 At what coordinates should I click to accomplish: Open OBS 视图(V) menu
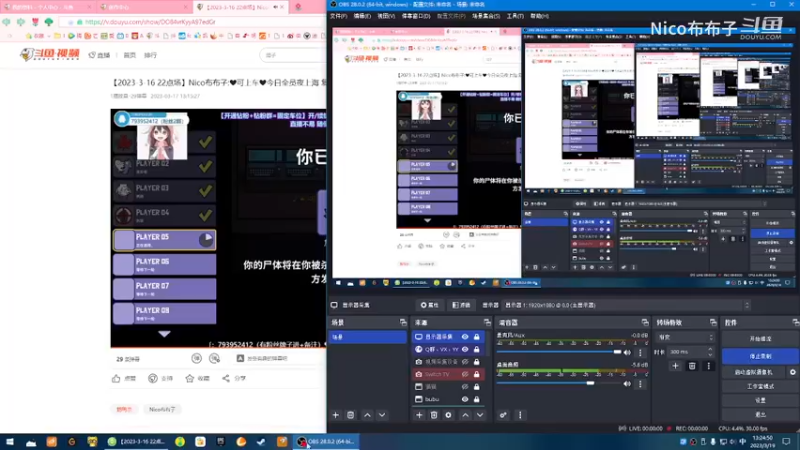coord(386,16)
